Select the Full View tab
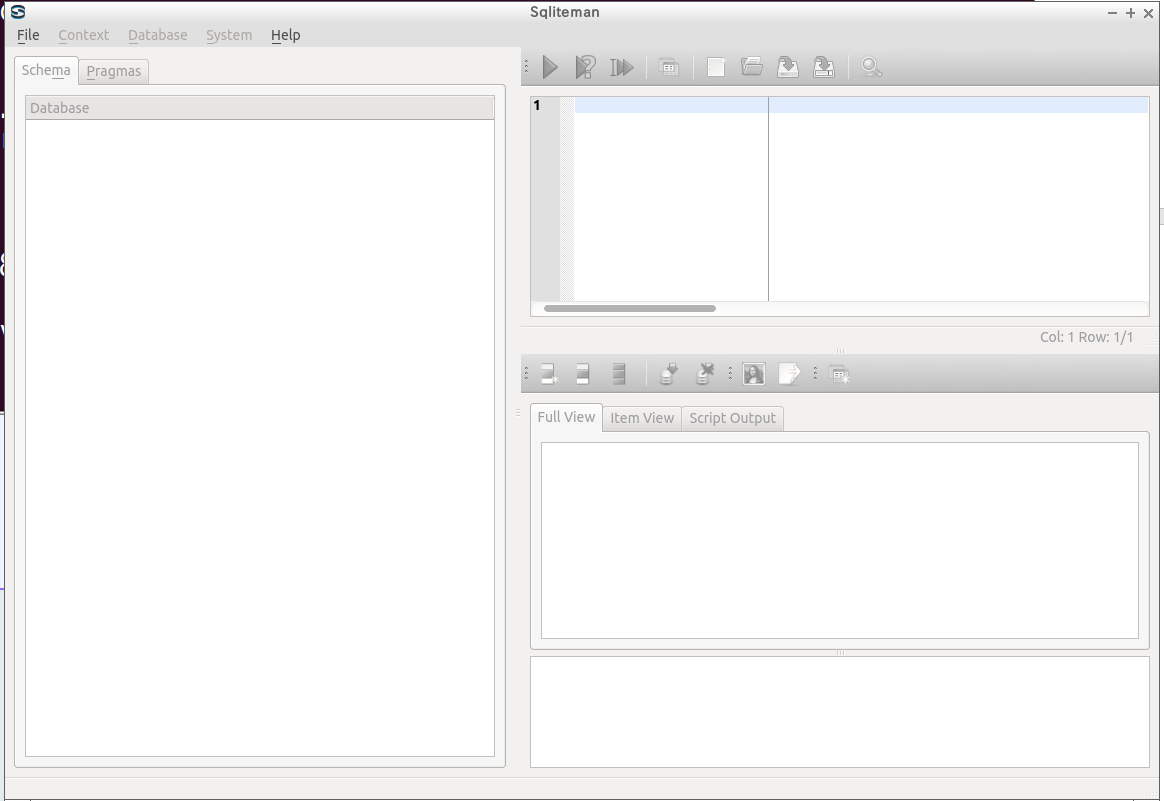The width and height of the screenshot is (1164, 801). (x=566, y=417)
